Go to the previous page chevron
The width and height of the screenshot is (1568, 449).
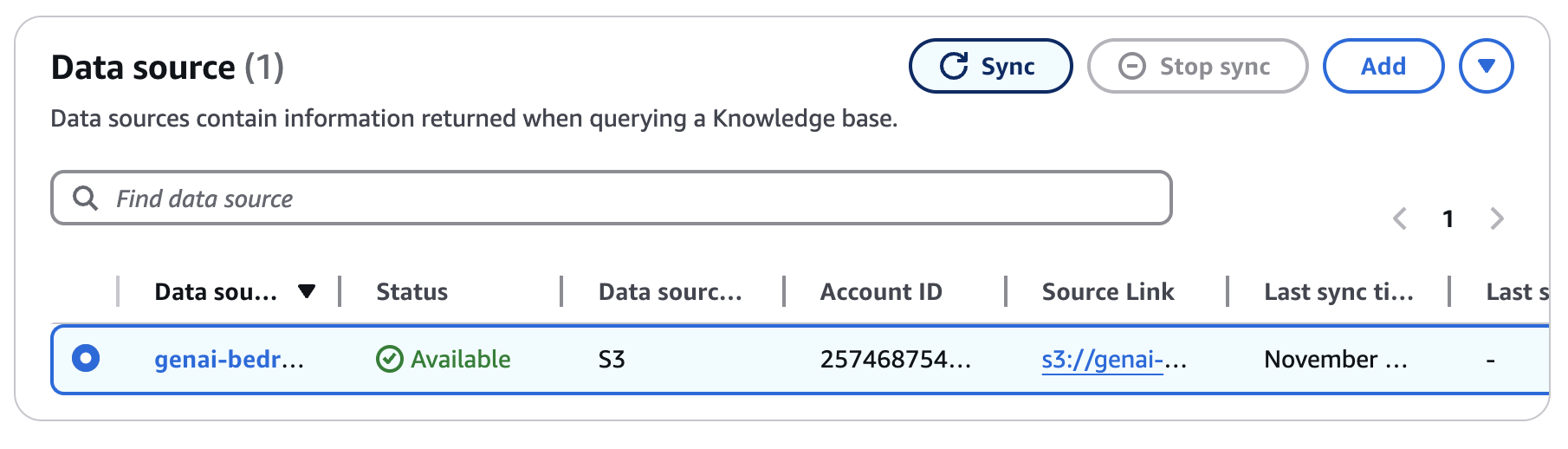[1399, 218]
